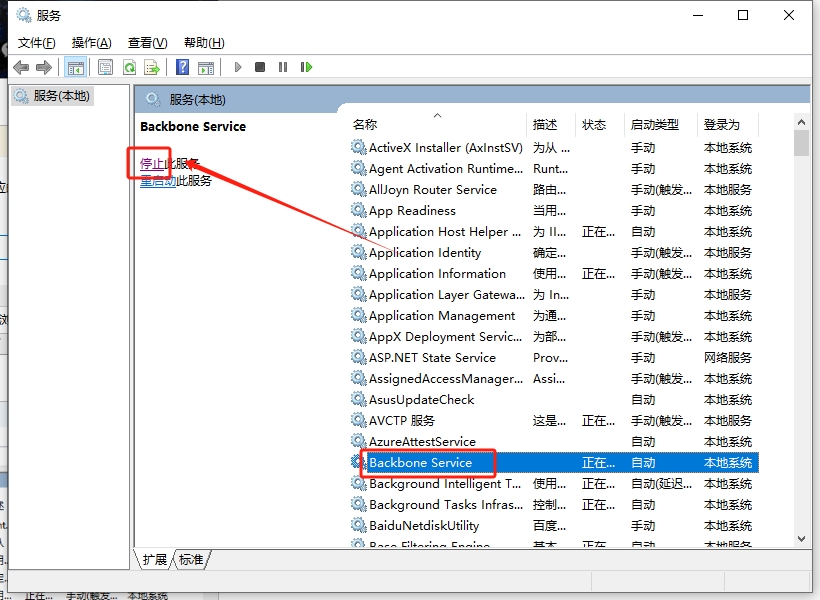Open the 文件(F) menu
Screen dimensions: 820x600
[x=37, y=42]
